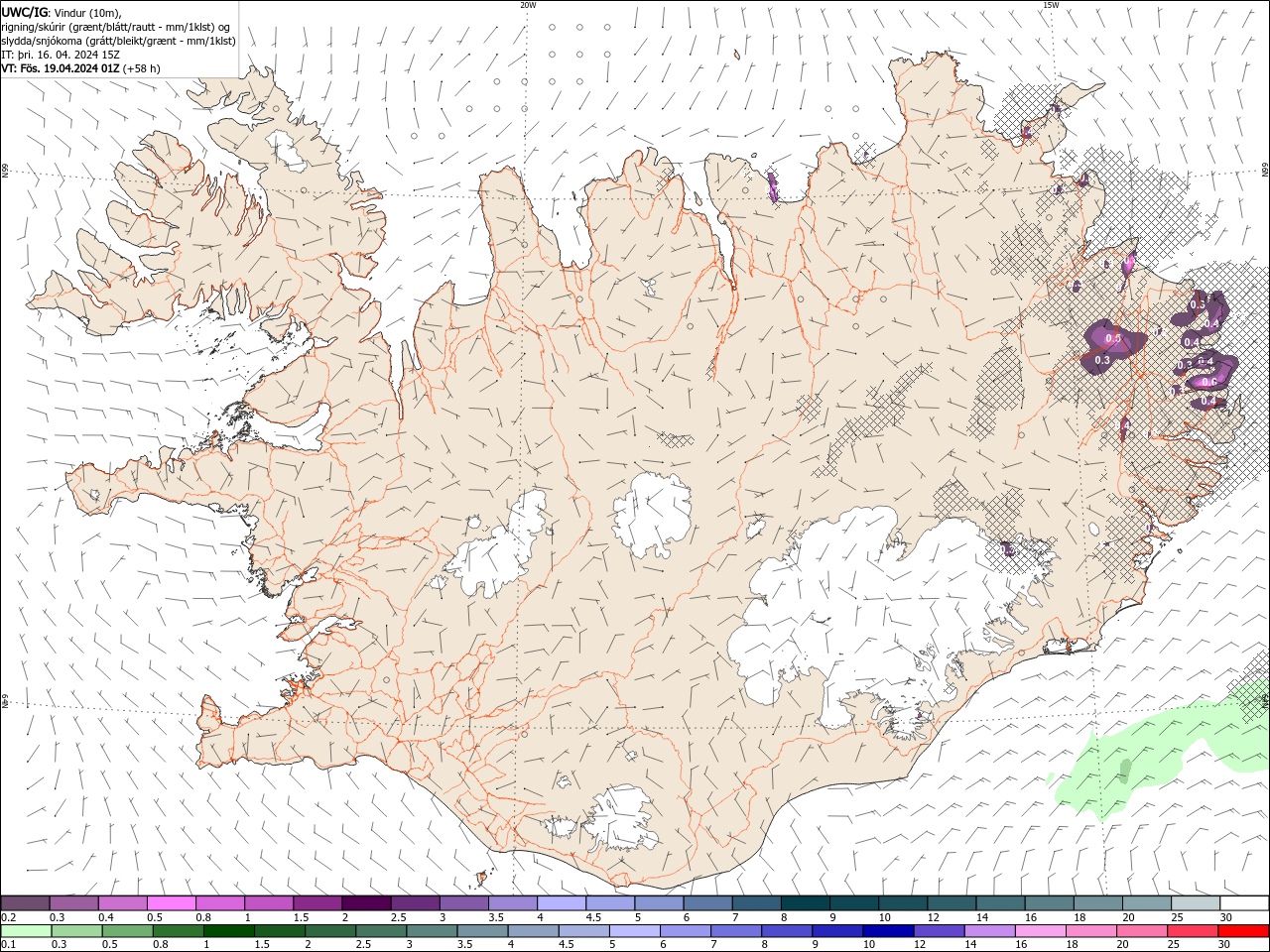This screenshot has height=952, width=1270.
Task: Click the 'rigning/skúrir' rain legend description line
Action: [x=116, y=26]
